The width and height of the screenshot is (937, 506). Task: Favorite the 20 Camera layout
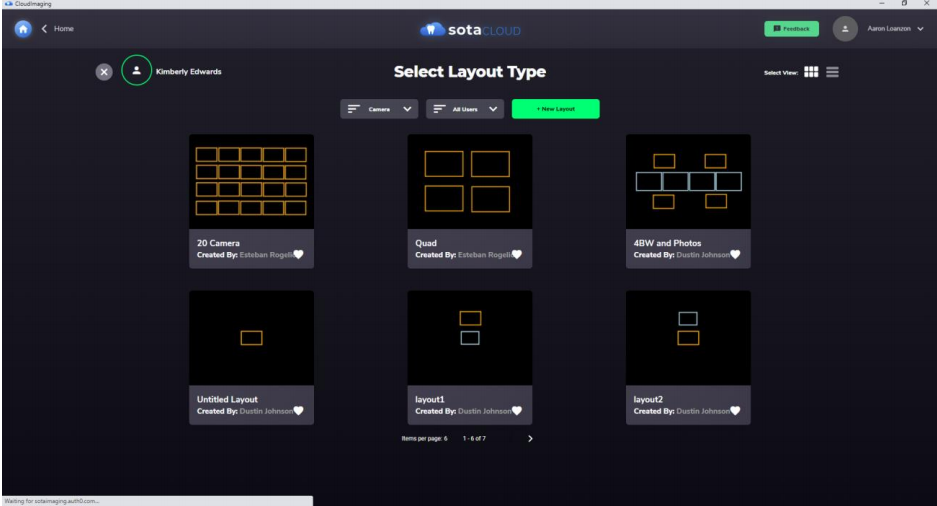298,254
